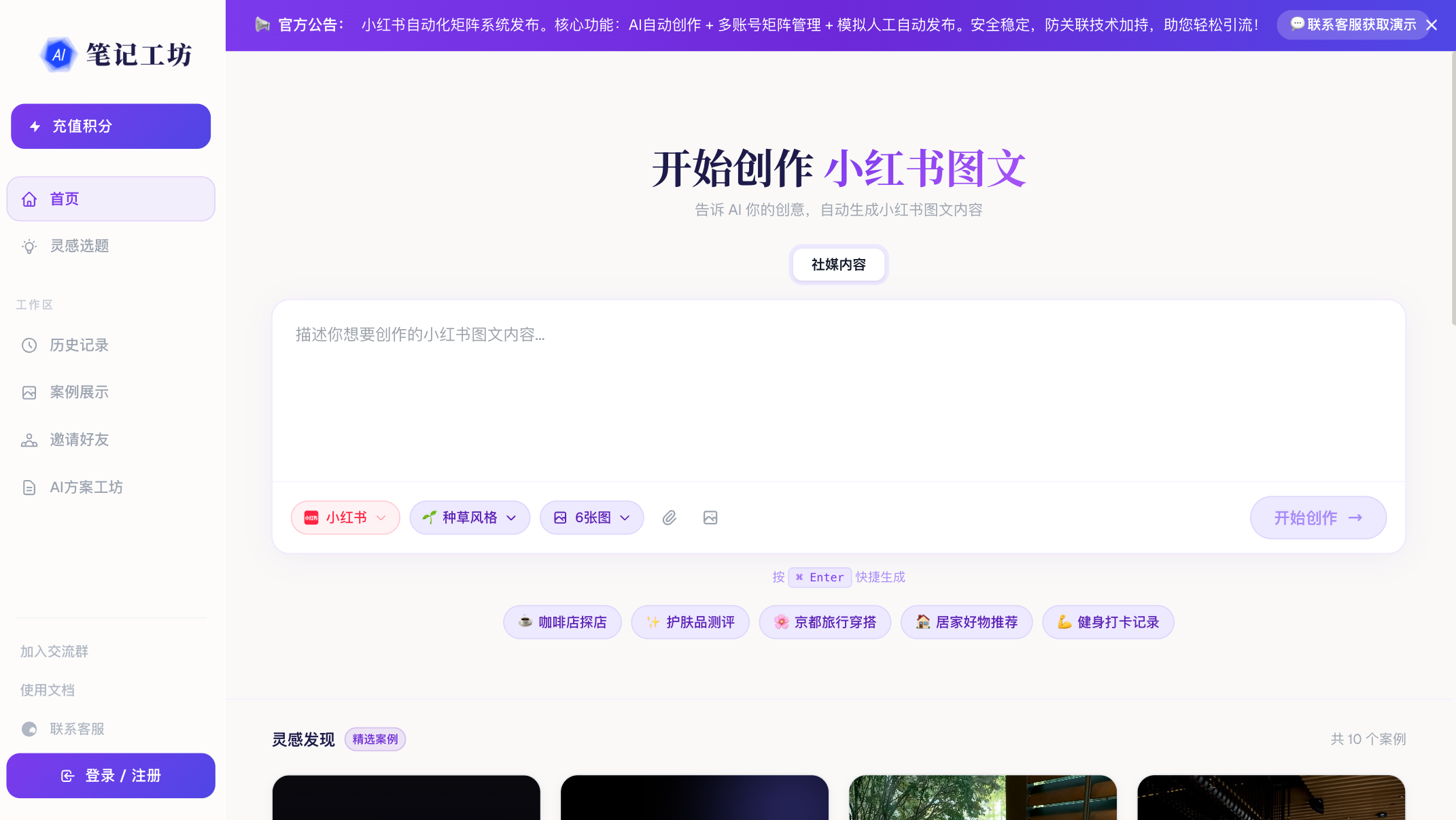This screenshot has height=820, width=1456.
Task: Click the 小红书 red platform logo
Action: pyautogui.click(x=311, y=518)
